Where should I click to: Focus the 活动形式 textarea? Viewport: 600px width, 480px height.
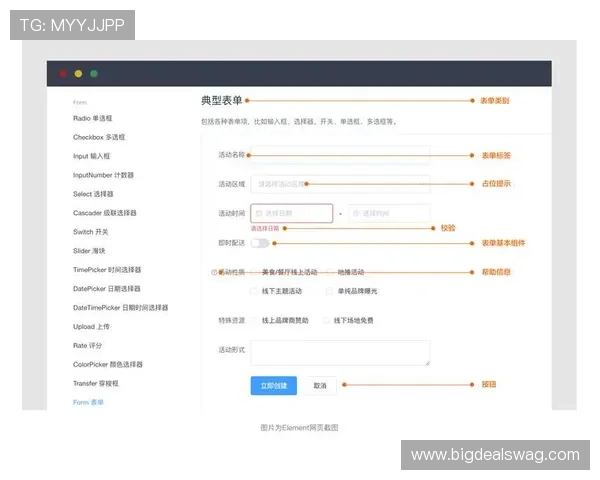pos(340,353)
